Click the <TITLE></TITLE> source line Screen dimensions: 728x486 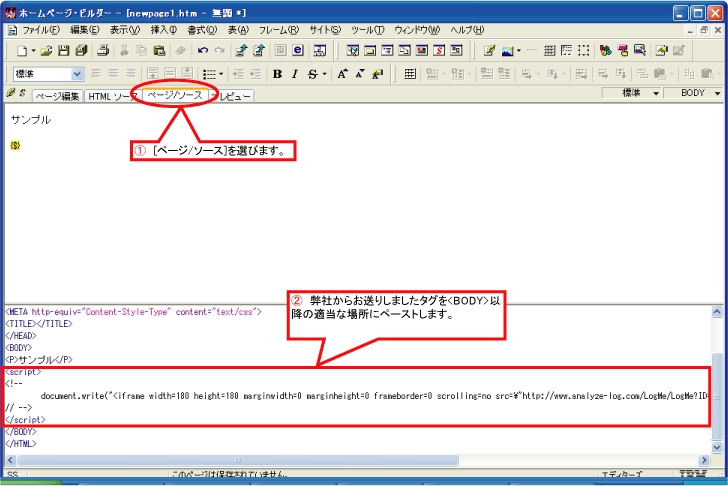tap(39, 324)
